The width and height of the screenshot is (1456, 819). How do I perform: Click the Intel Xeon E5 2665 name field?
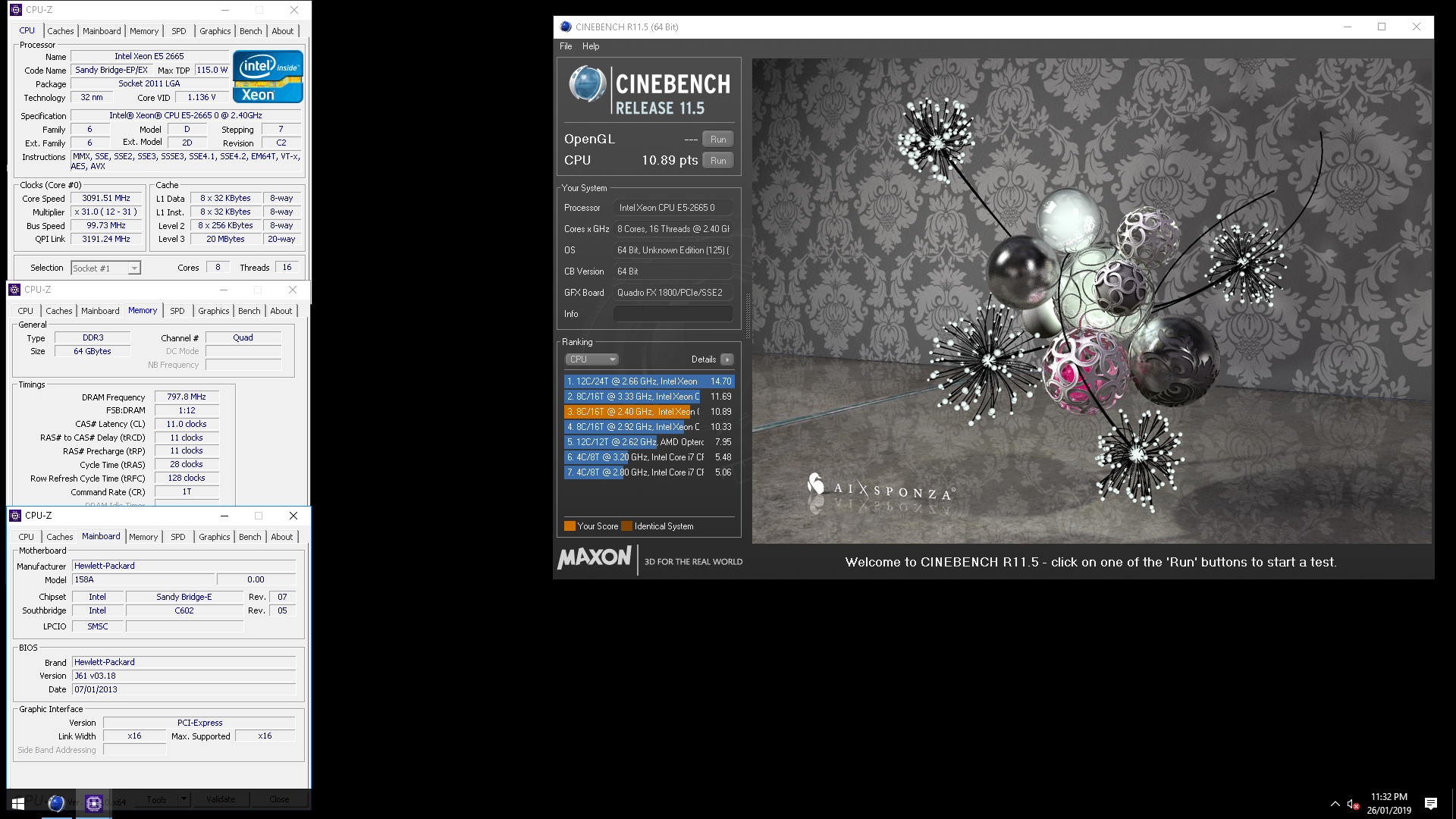coord(149,56)
